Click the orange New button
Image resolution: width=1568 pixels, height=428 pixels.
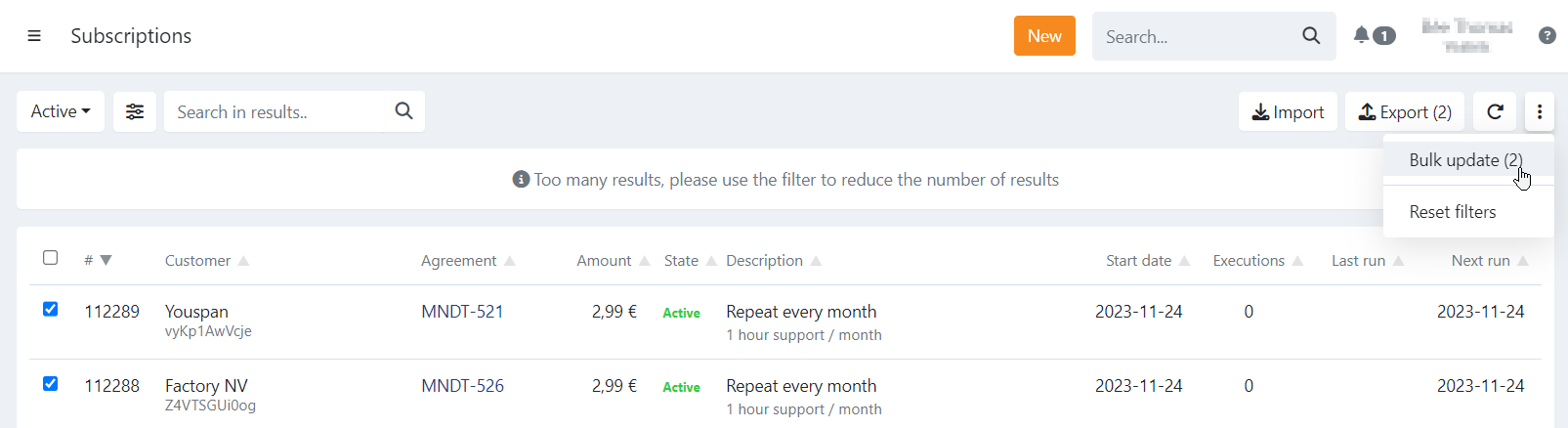tap(1044, 36)
